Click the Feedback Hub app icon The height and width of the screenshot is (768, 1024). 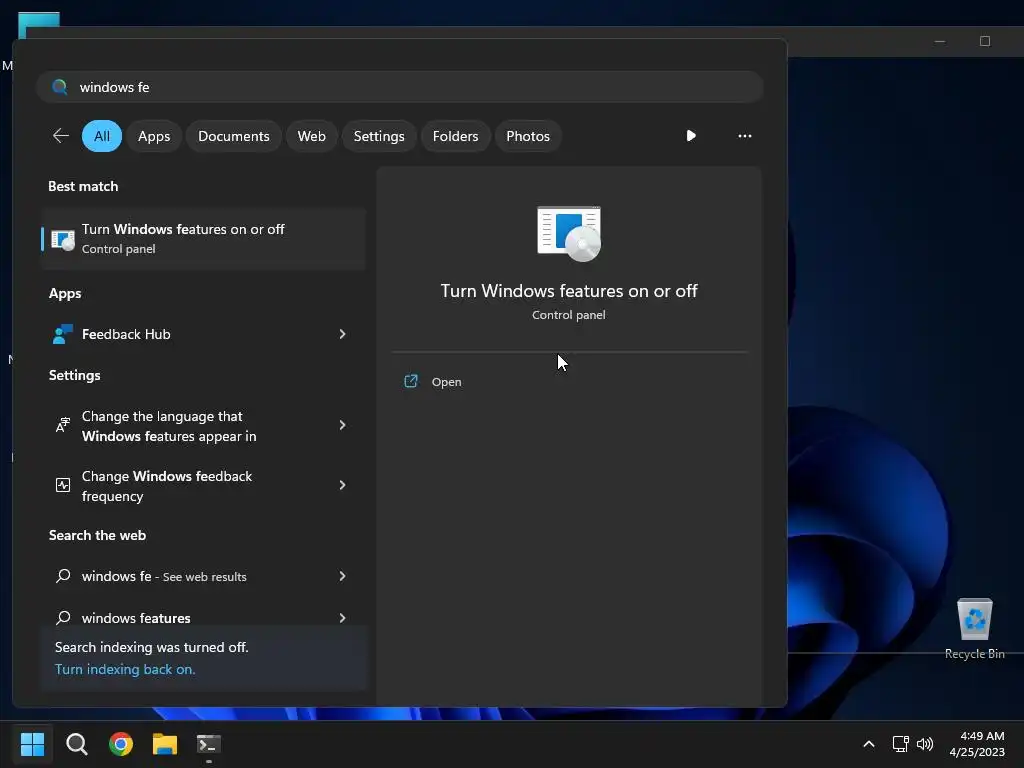click(x=63, y=334)
